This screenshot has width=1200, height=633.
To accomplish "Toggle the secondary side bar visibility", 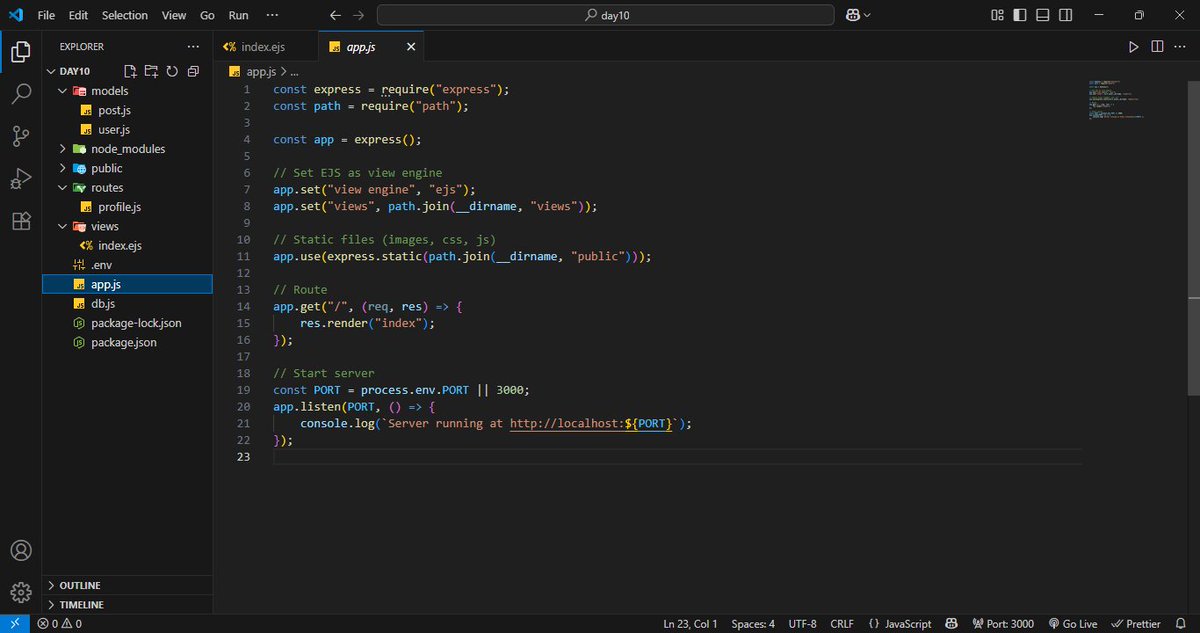I will (x=1064, y=15).
